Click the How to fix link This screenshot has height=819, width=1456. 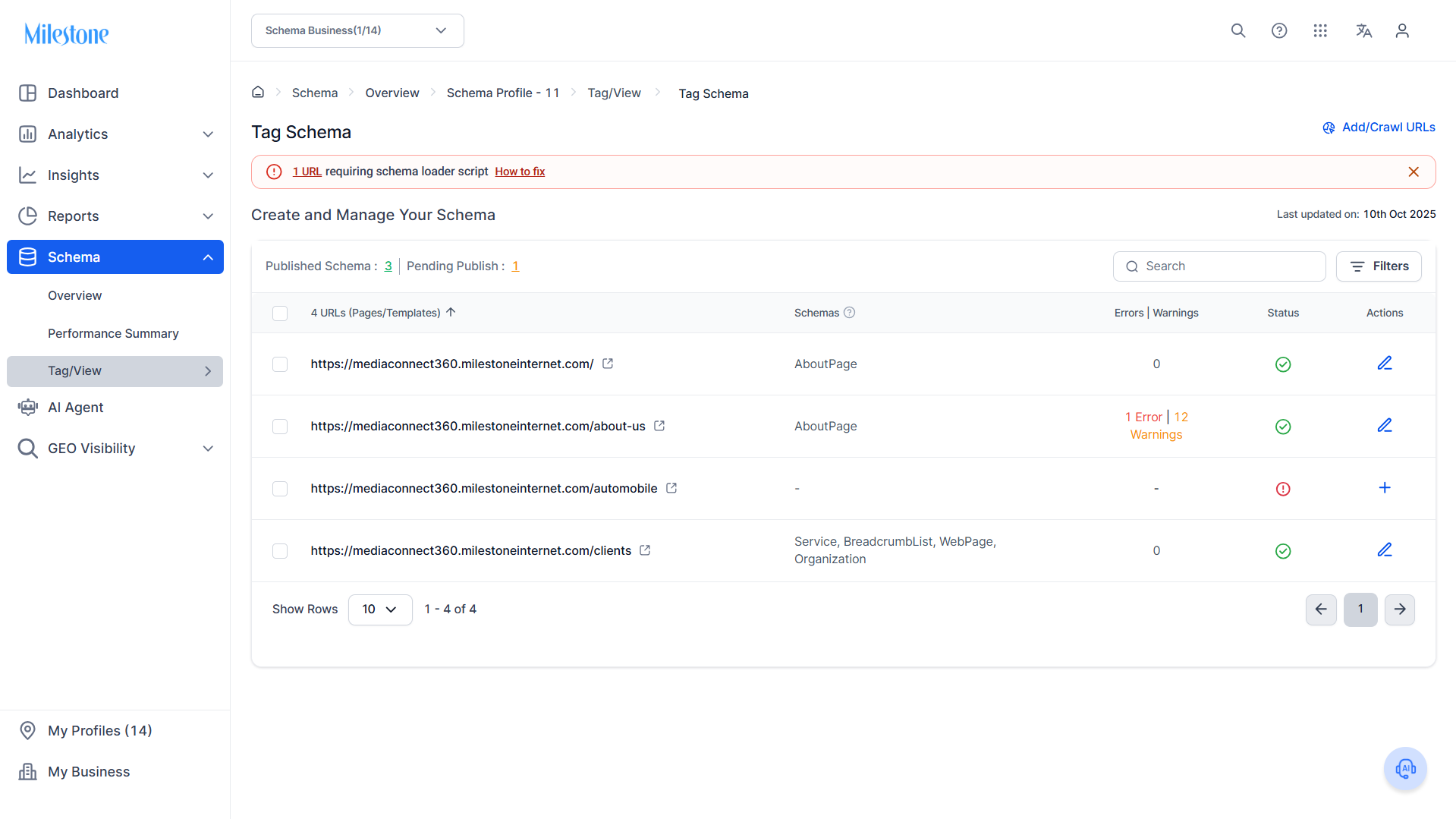pyautogui.click(x=520, y=172)
